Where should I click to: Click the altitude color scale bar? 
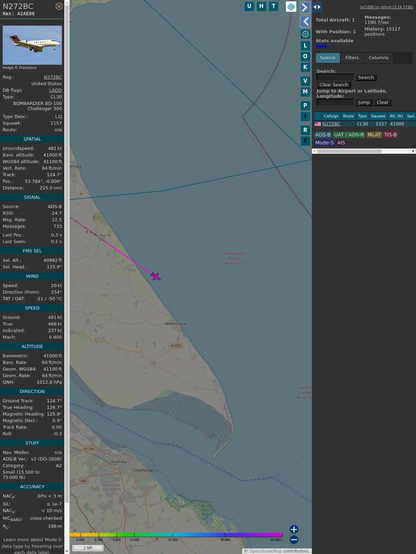(x=176, y=535)
